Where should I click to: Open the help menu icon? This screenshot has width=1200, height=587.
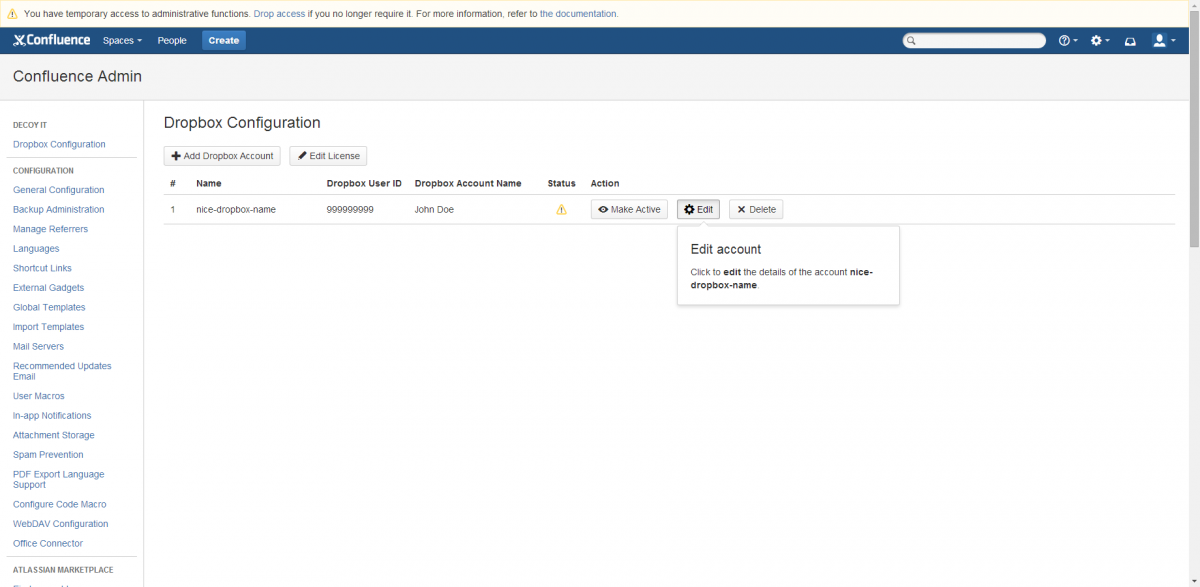pyautogui.click(x=1068, y=41)
